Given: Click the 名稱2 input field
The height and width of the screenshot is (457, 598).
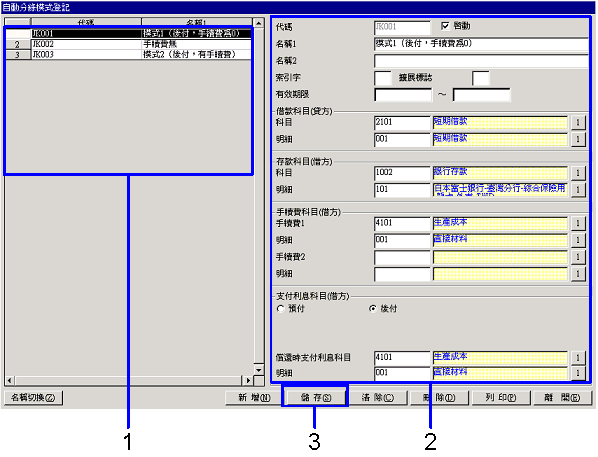Looking at the screenshot, I should pyautogui.click(x=481, y=61).
